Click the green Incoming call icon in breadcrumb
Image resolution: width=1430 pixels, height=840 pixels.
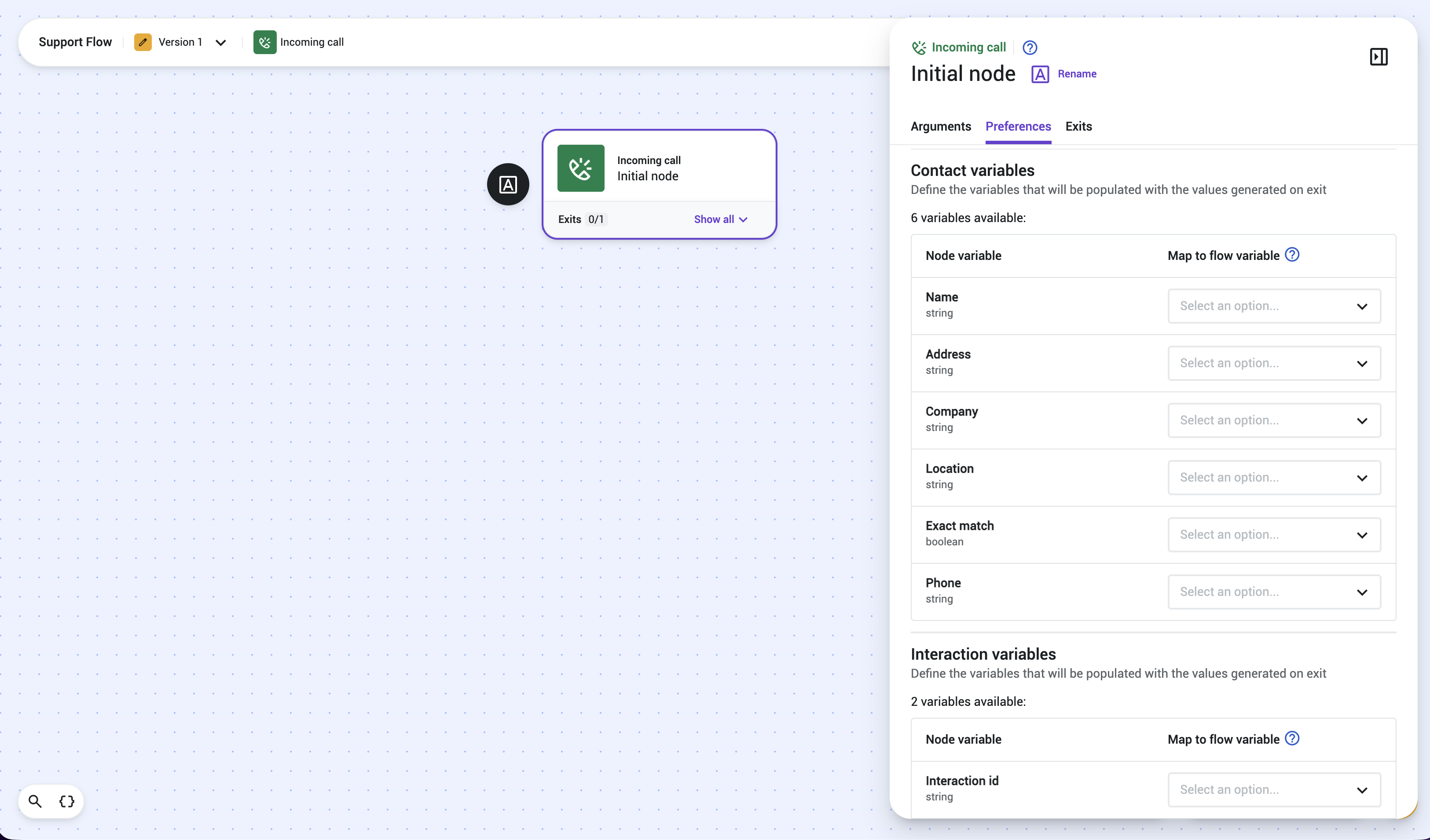[x=264, y=42]
